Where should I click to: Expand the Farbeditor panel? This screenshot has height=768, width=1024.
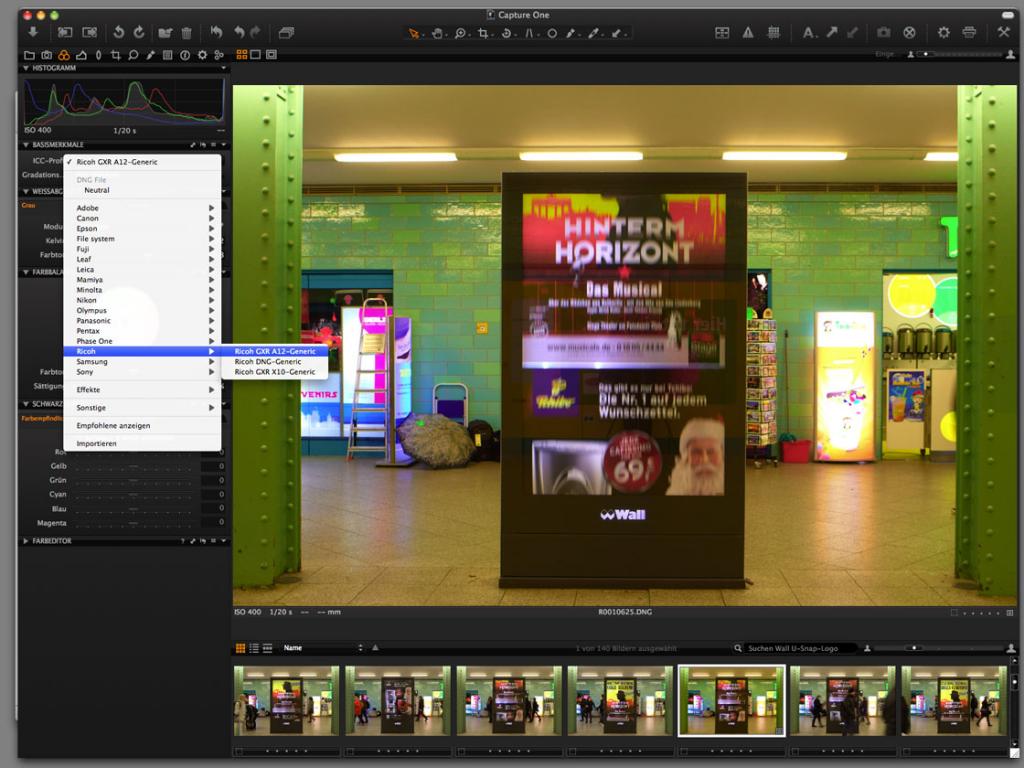coord(26,541)
